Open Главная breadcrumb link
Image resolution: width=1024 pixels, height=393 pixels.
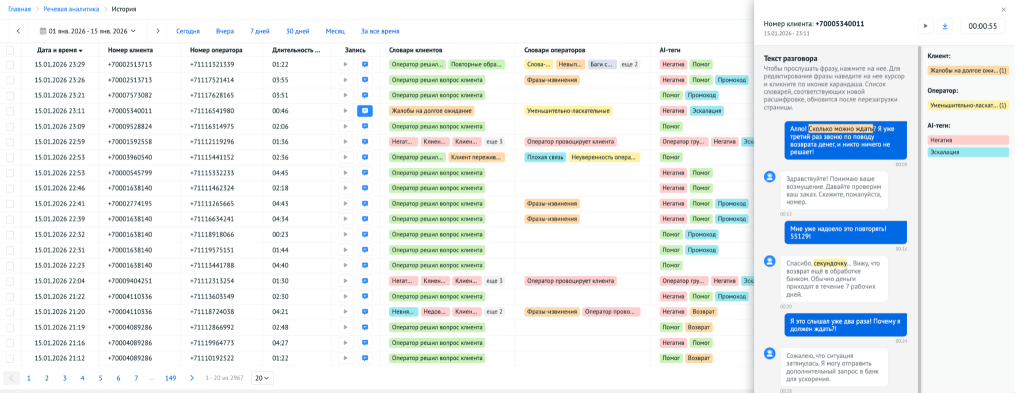pos(20,10)
